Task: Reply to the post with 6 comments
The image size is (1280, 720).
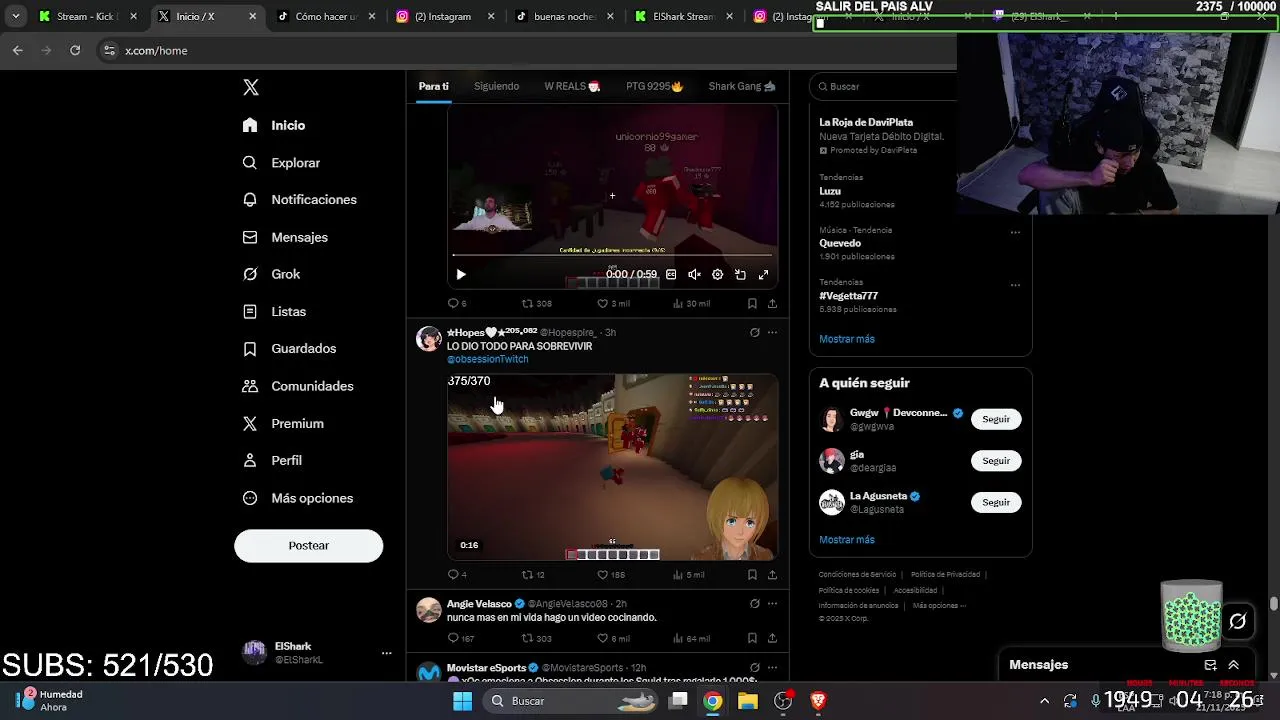Action: coord(457,303)
